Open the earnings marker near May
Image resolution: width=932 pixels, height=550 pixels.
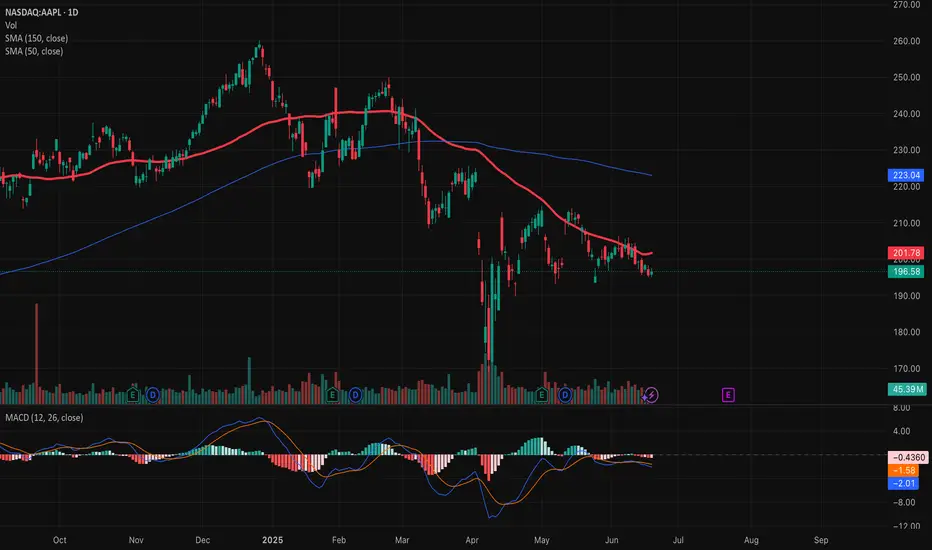[541, 395]
